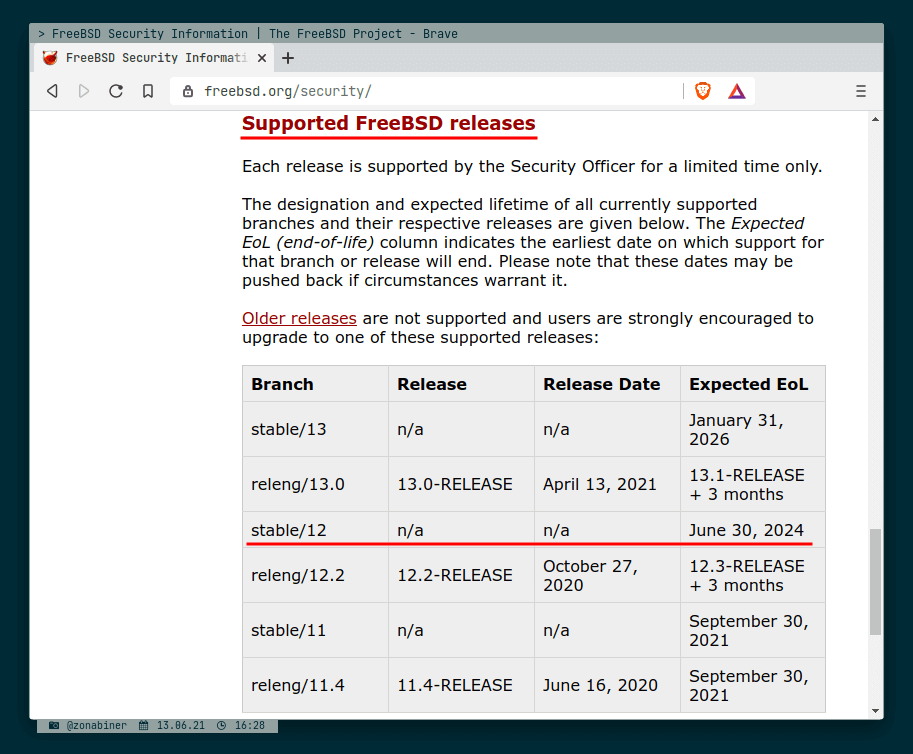Image resolution: width=913 pixels, height=754 pixels.
Task: Click scrollbar down arrow
Action: coord(875,711)
